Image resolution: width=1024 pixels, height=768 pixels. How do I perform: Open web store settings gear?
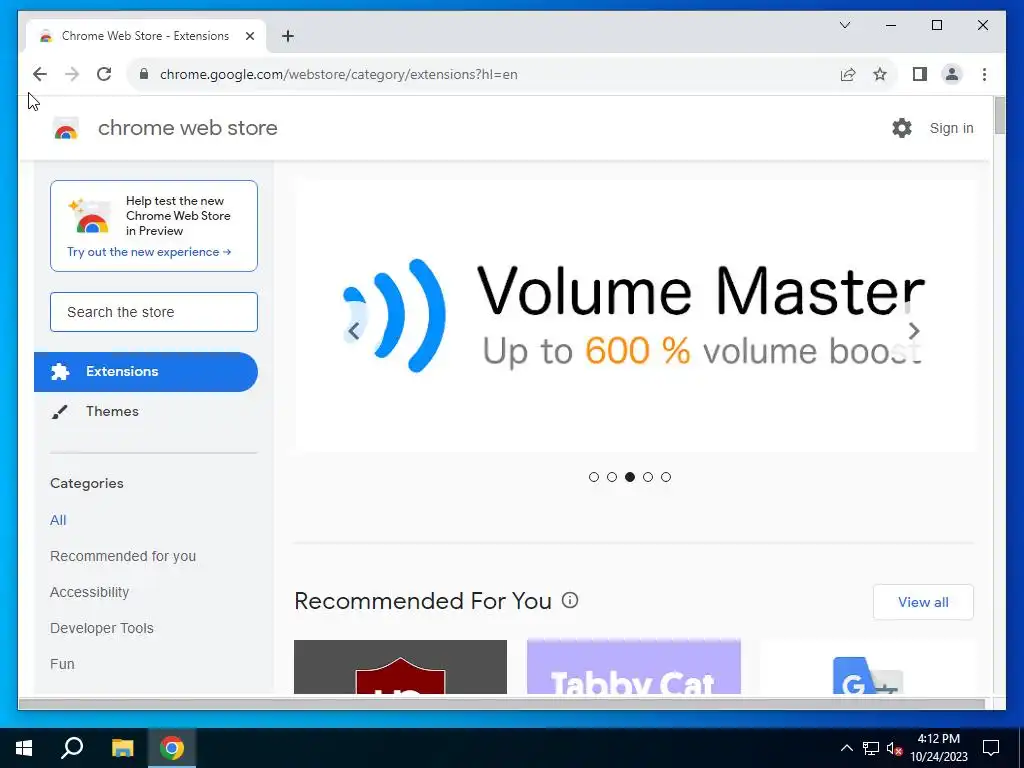(x=901, y=128)
